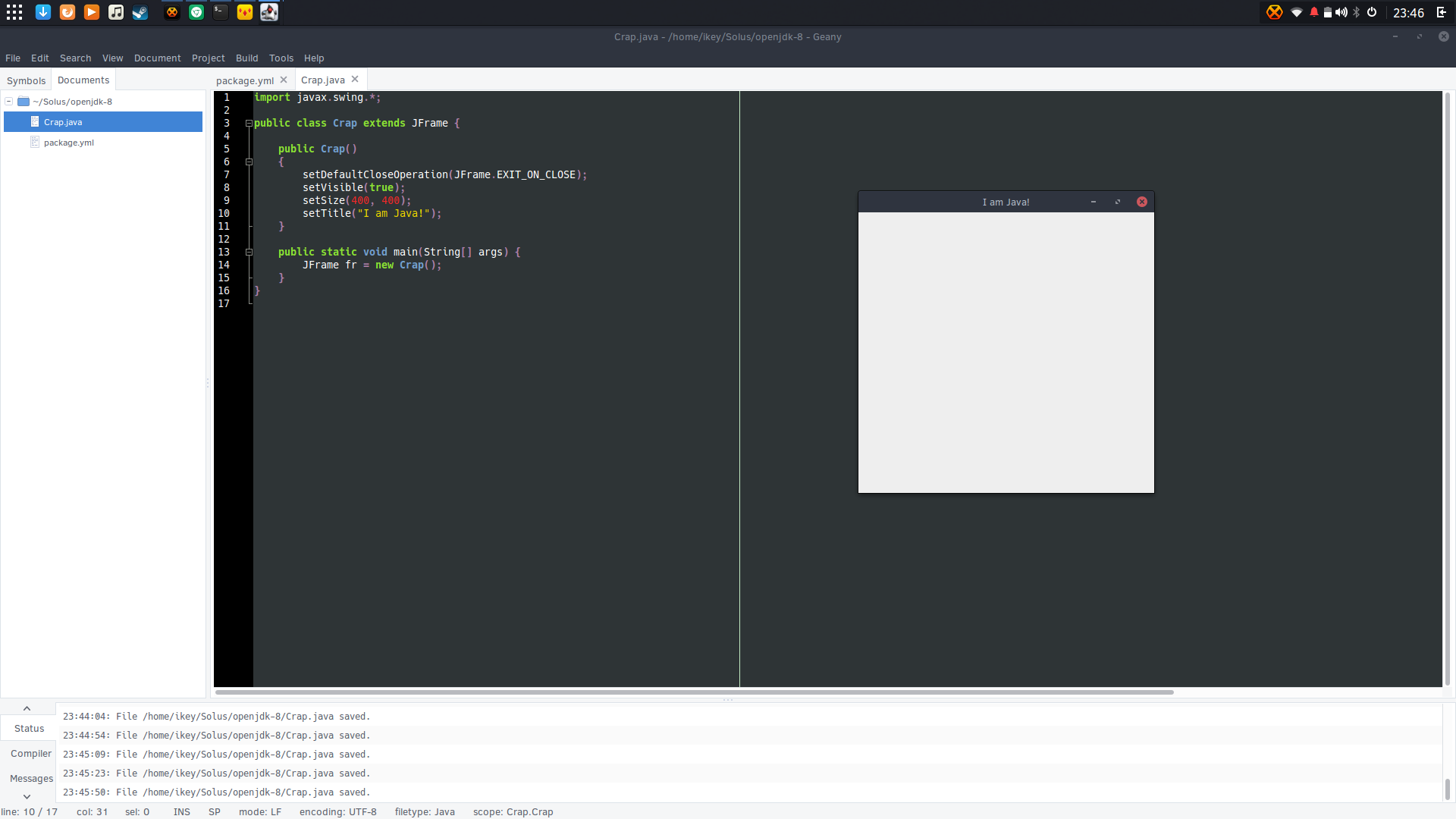The image size is (1456, 819).
Task: Minimize the 'I am Java!' window
Action: [1094, 202]
